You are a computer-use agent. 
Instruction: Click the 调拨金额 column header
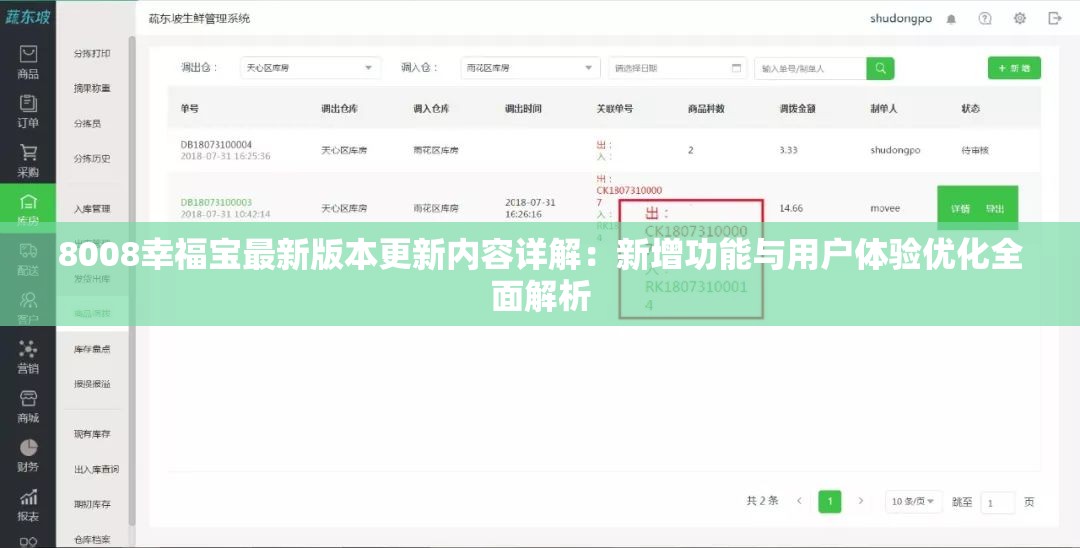click(798, 108)
